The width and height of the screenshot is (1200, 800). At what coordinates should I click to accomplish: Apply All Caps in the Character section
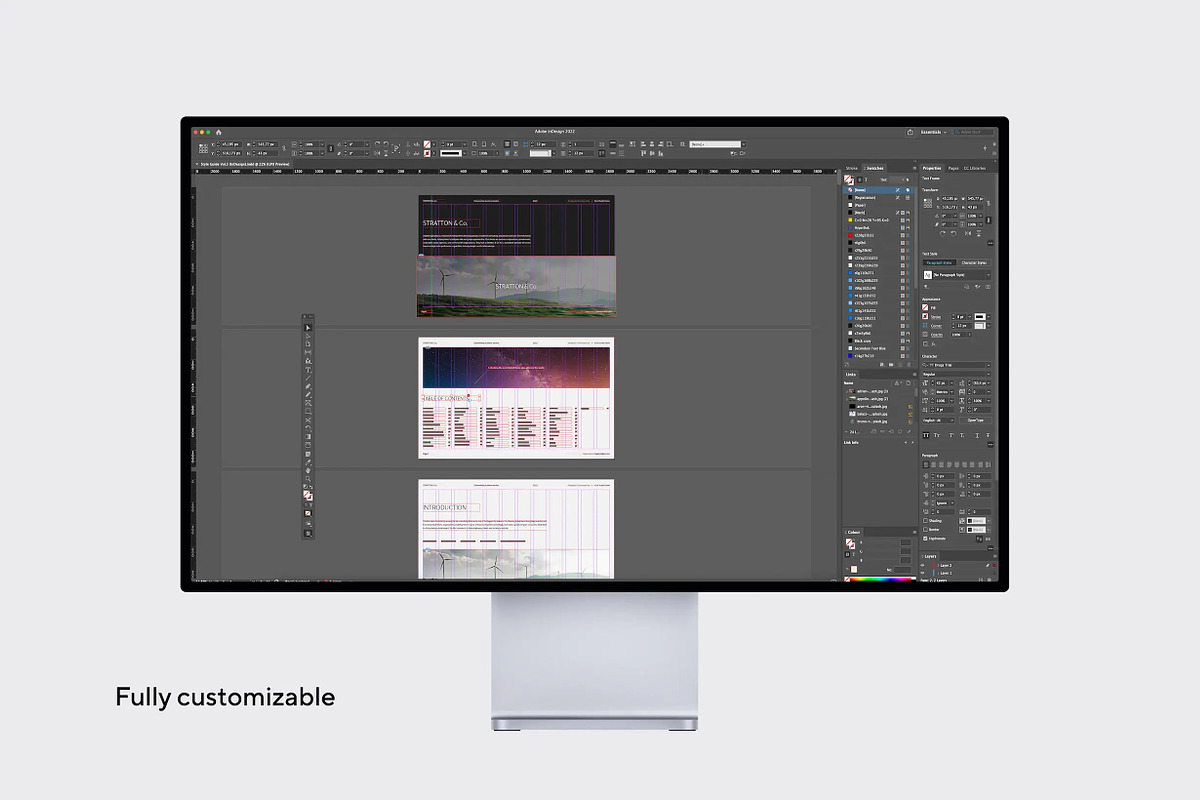click(x=926, y=435)
